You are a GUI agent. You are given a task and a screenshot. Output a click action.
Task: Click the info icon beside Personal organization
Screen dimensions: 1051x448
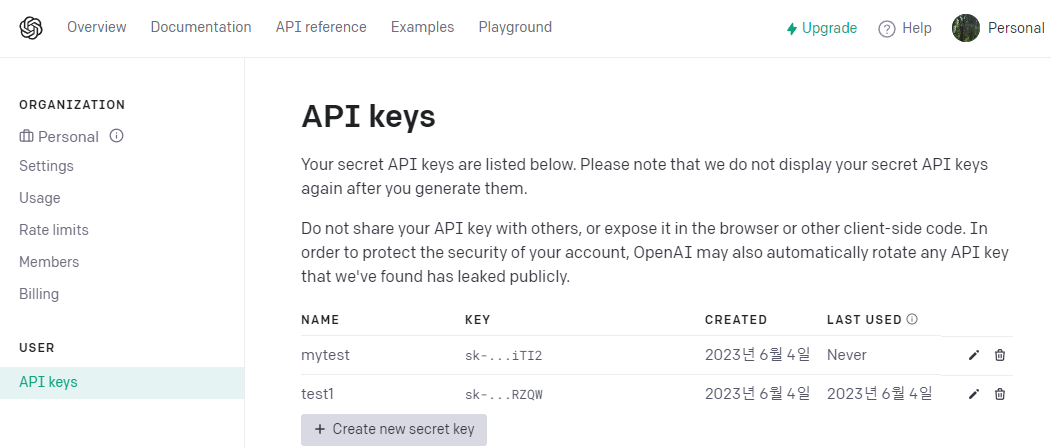pyautogui.click(x=116, y=136)
